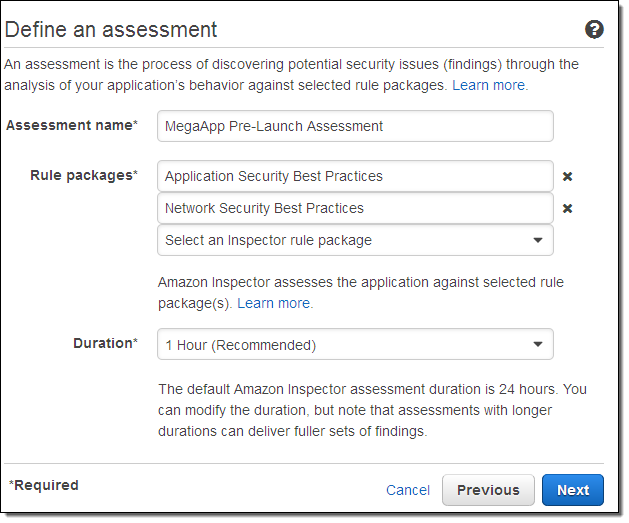629x523 pixels.
Task: Click the Application Security Best Practices field
Action: 355,176
